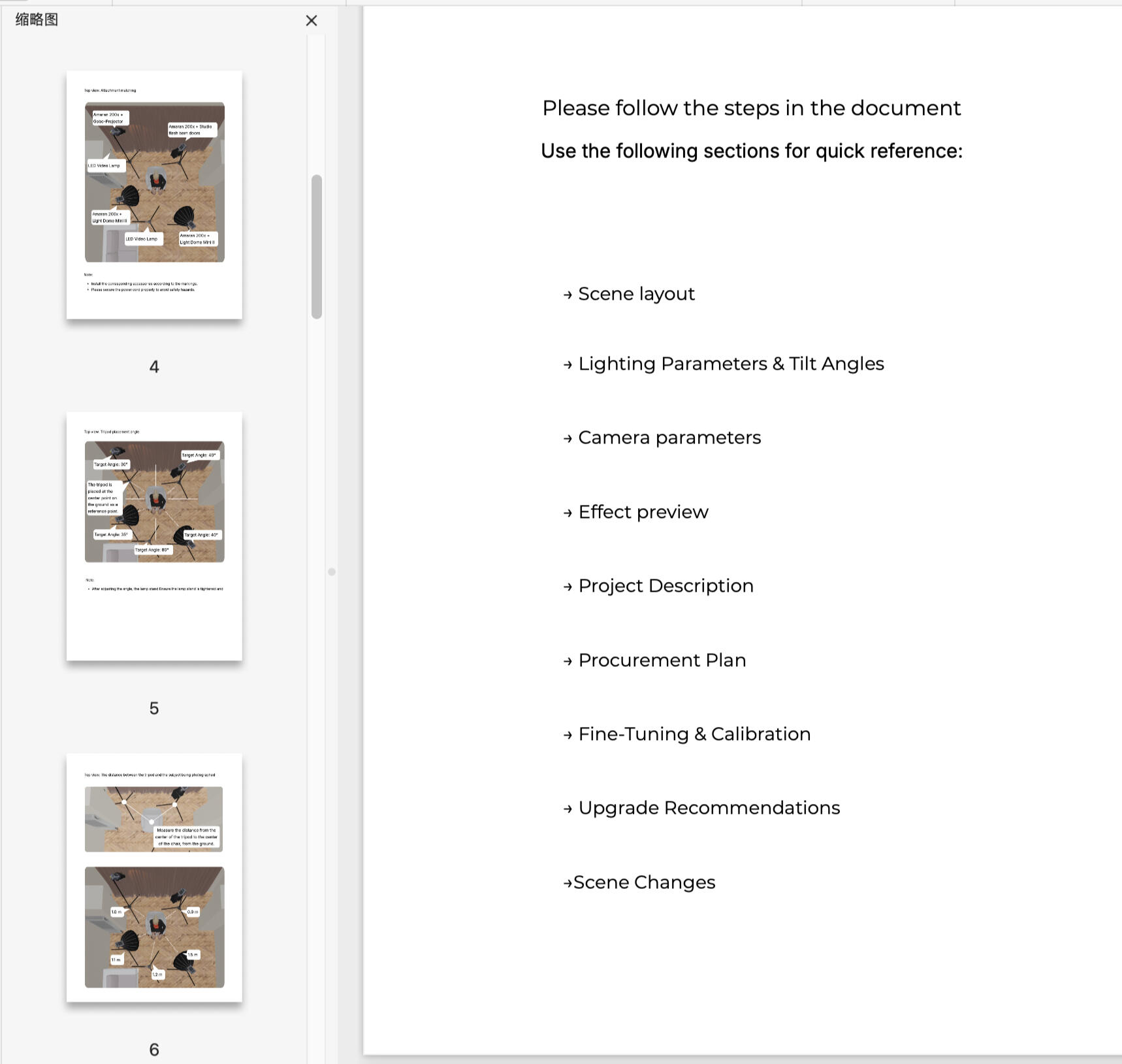
Task: Open page 4 thumbnail
Action: pos(154,195)
